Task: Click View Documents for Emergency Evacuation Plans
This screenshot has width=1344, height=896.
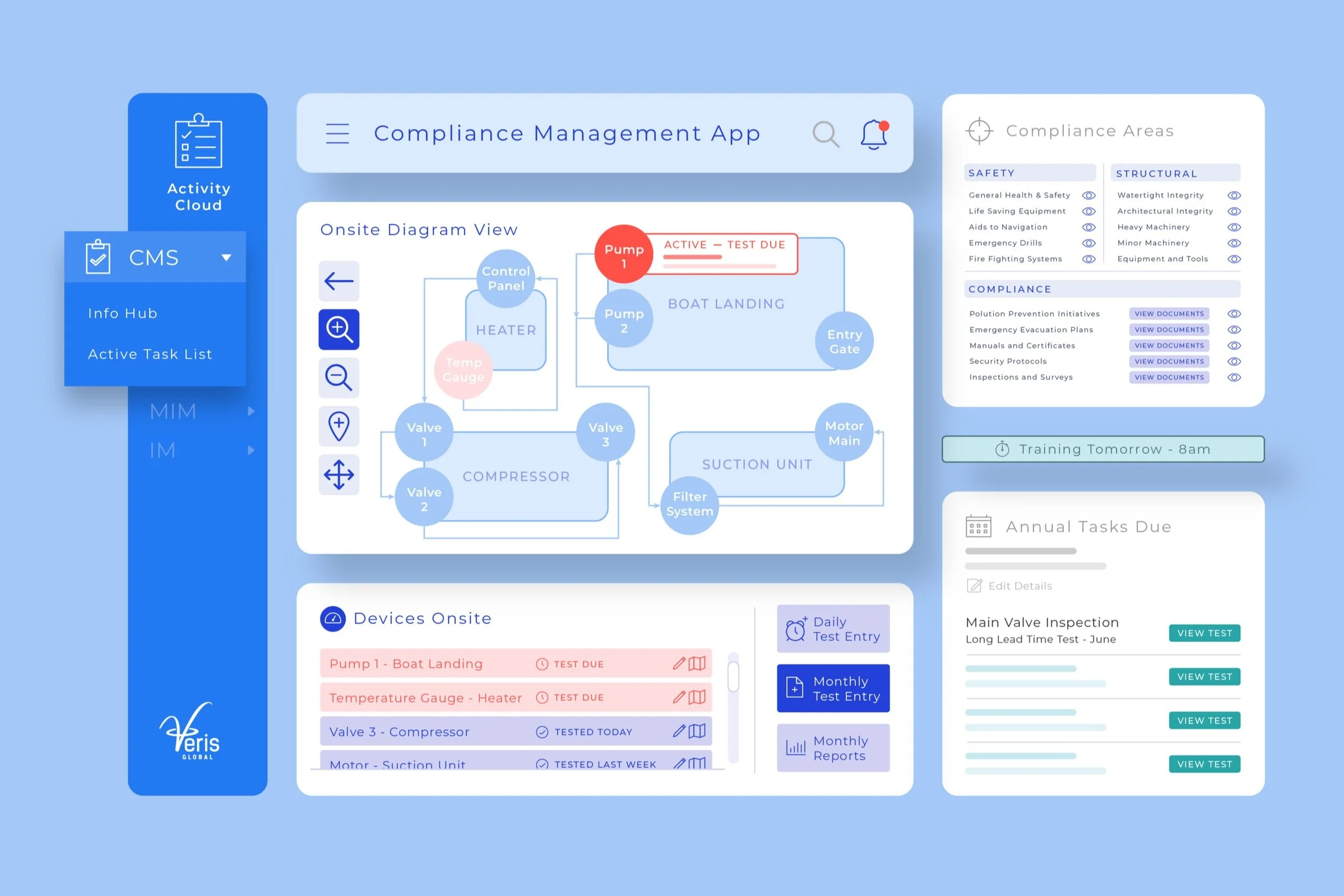Action: (1169, 329)
